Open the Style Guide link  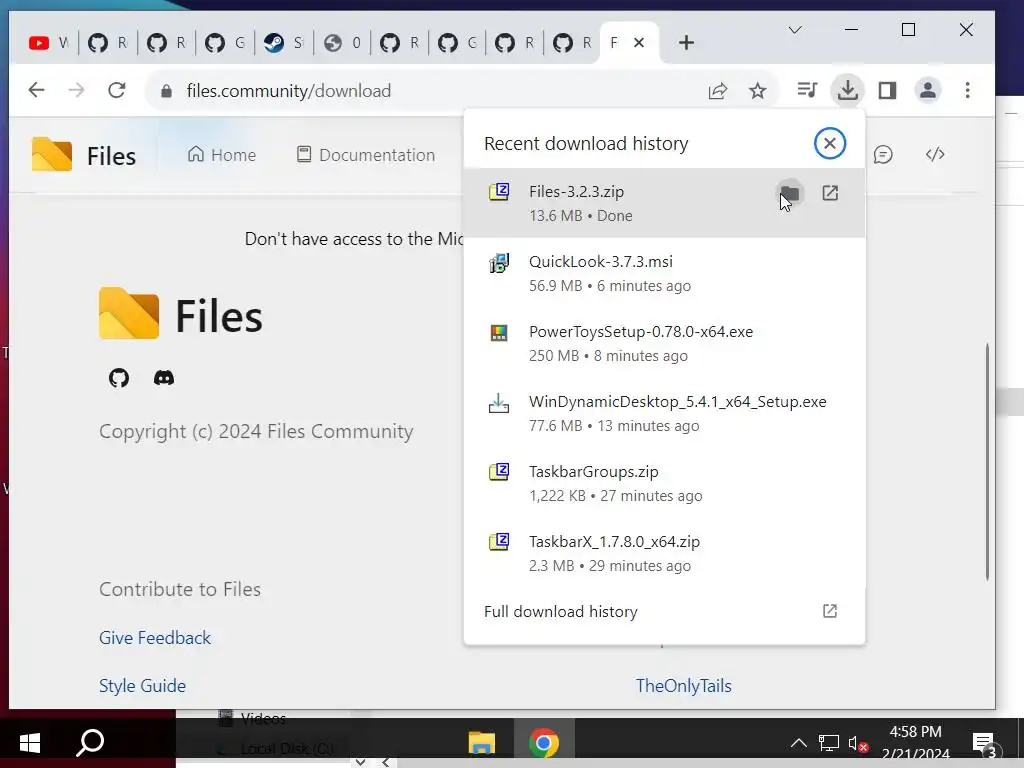tap(142, 686)
